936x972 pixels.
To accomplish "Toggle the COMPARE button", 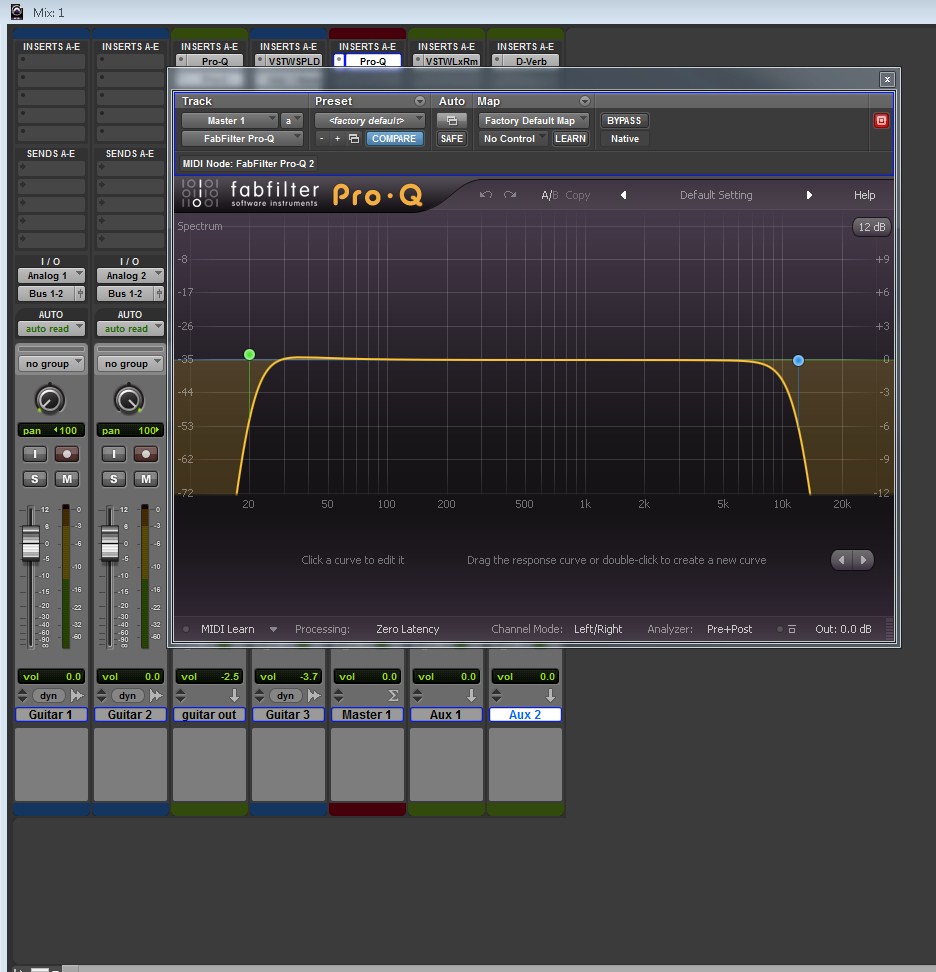I will pos(394,139).
